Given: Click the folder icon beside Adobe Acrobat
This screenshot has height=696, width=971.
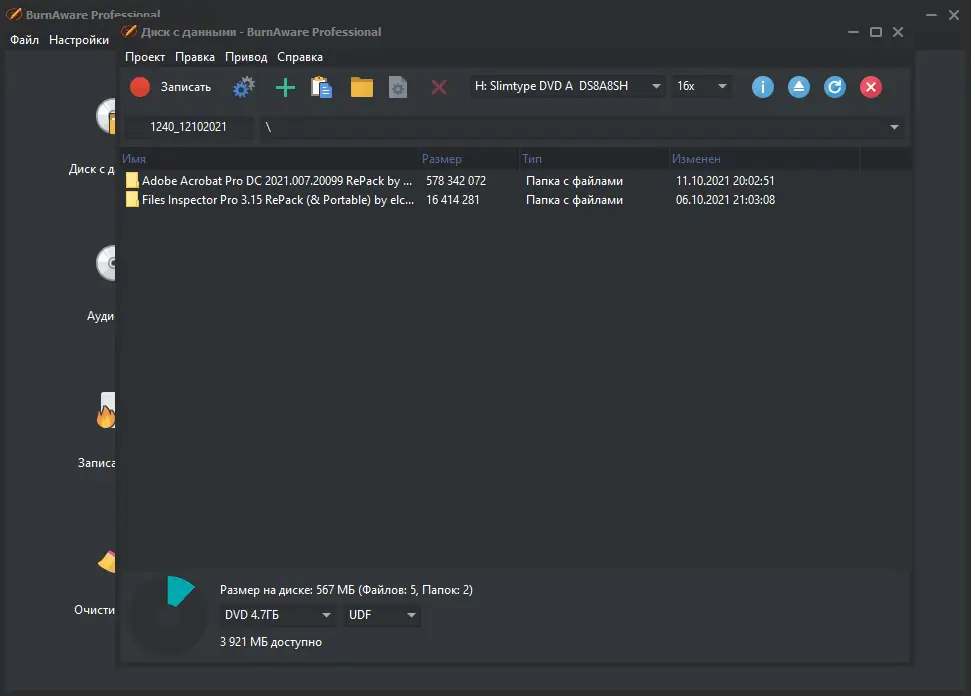Looking at the screenshot, I should [132, 180].
